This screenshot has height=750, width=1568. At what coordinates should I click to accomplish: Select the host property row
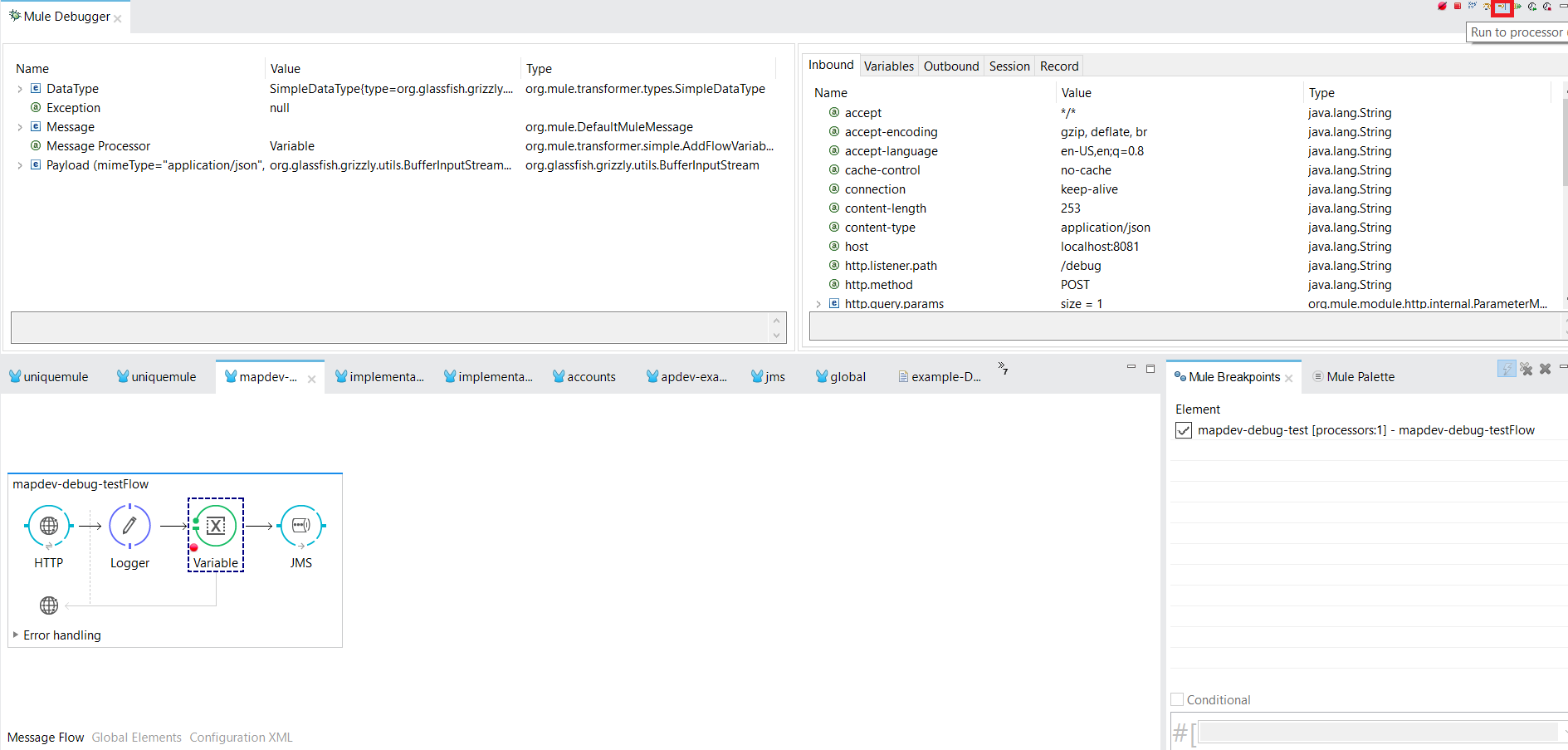click(1183, 247)
